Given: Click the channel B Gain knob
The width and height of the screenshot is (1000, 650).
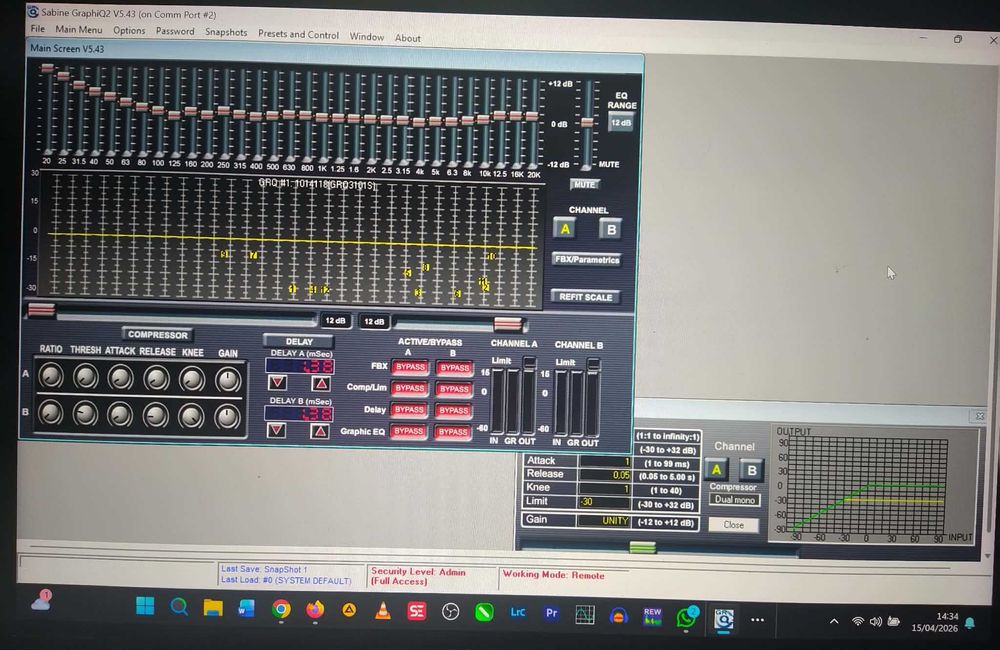Looking at the screenshot, I should (x=226, y=417).
